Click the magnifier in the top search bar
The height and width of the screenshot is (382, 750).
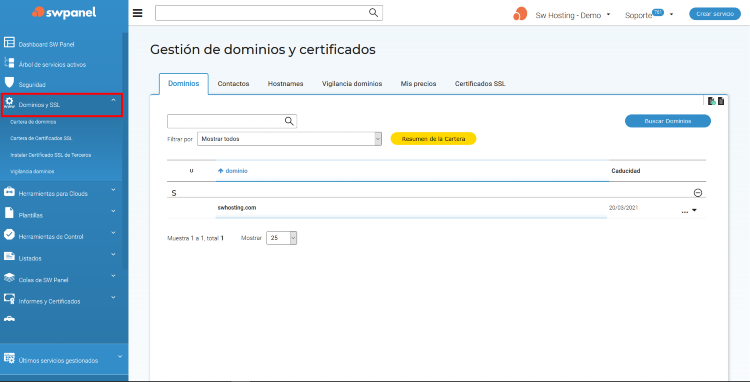pos(374,12)
